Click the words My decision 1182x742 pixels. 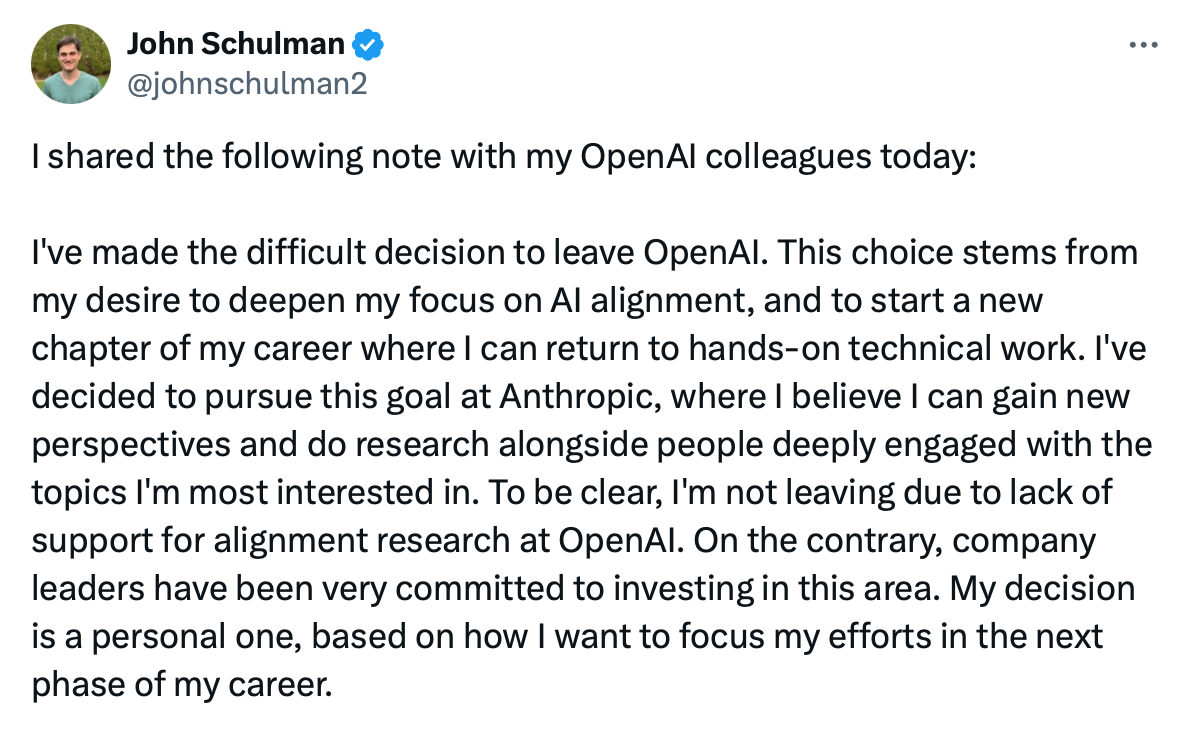(1042, 589)
